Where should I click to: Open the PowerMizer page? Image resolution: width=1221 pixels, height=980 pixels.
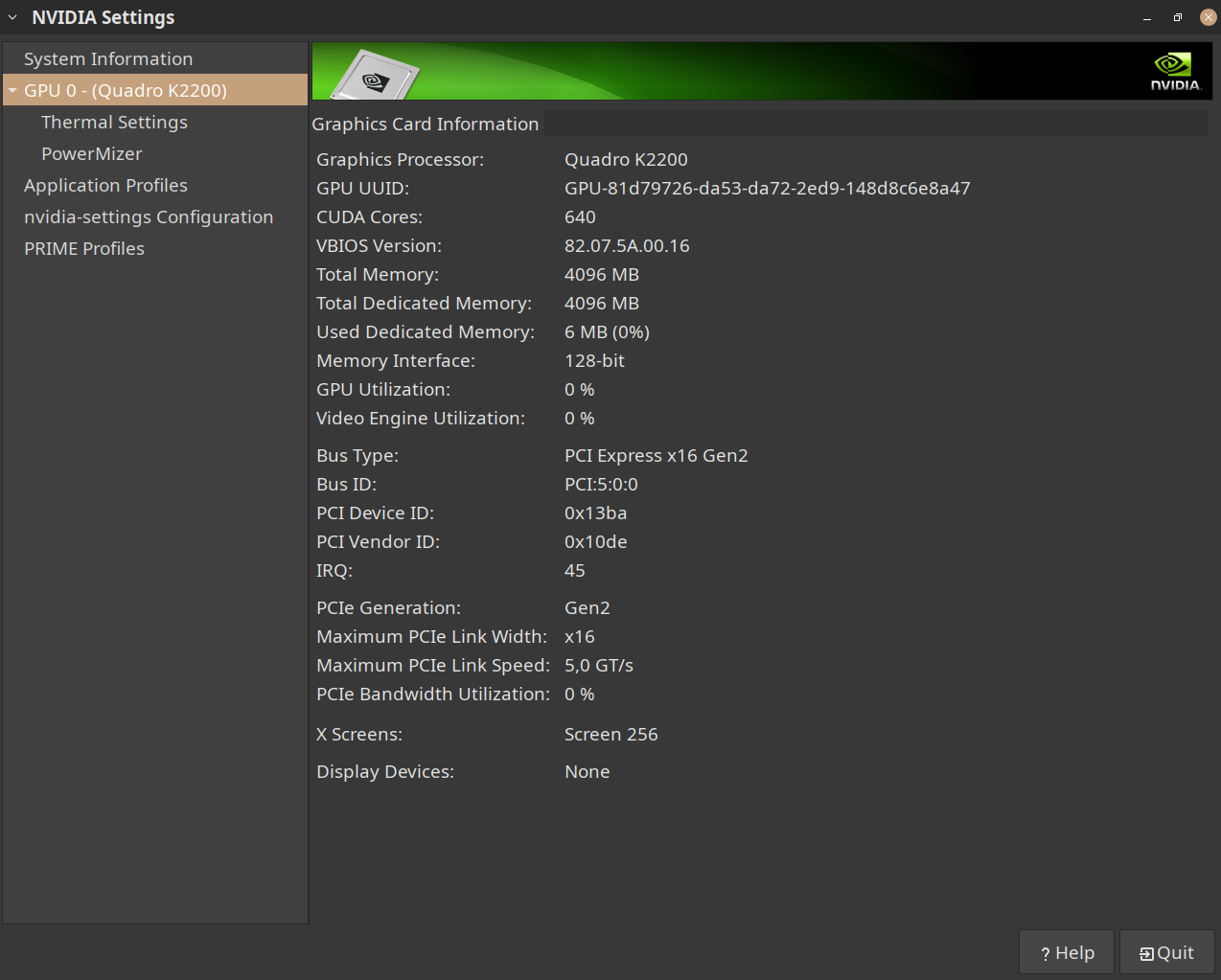click(x=91, y=153)
